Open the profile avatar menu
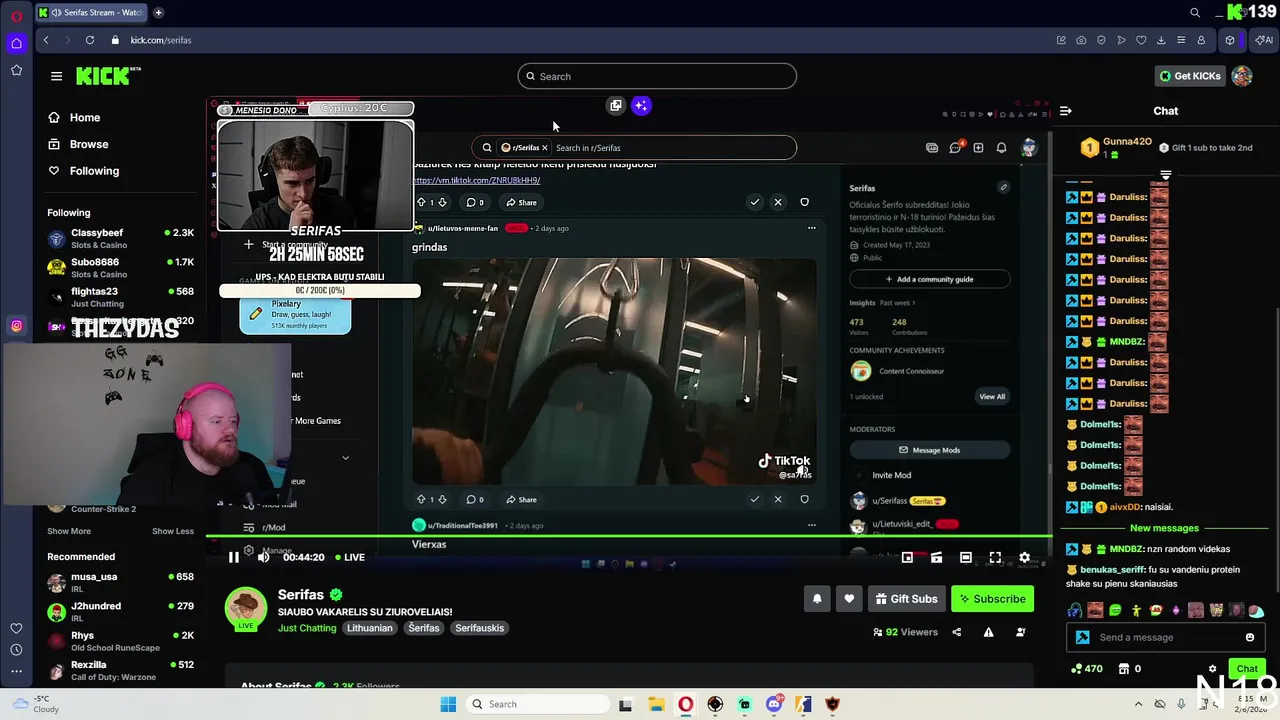The width and height of the screenshot is (1280, 720). coord(1242,76)
